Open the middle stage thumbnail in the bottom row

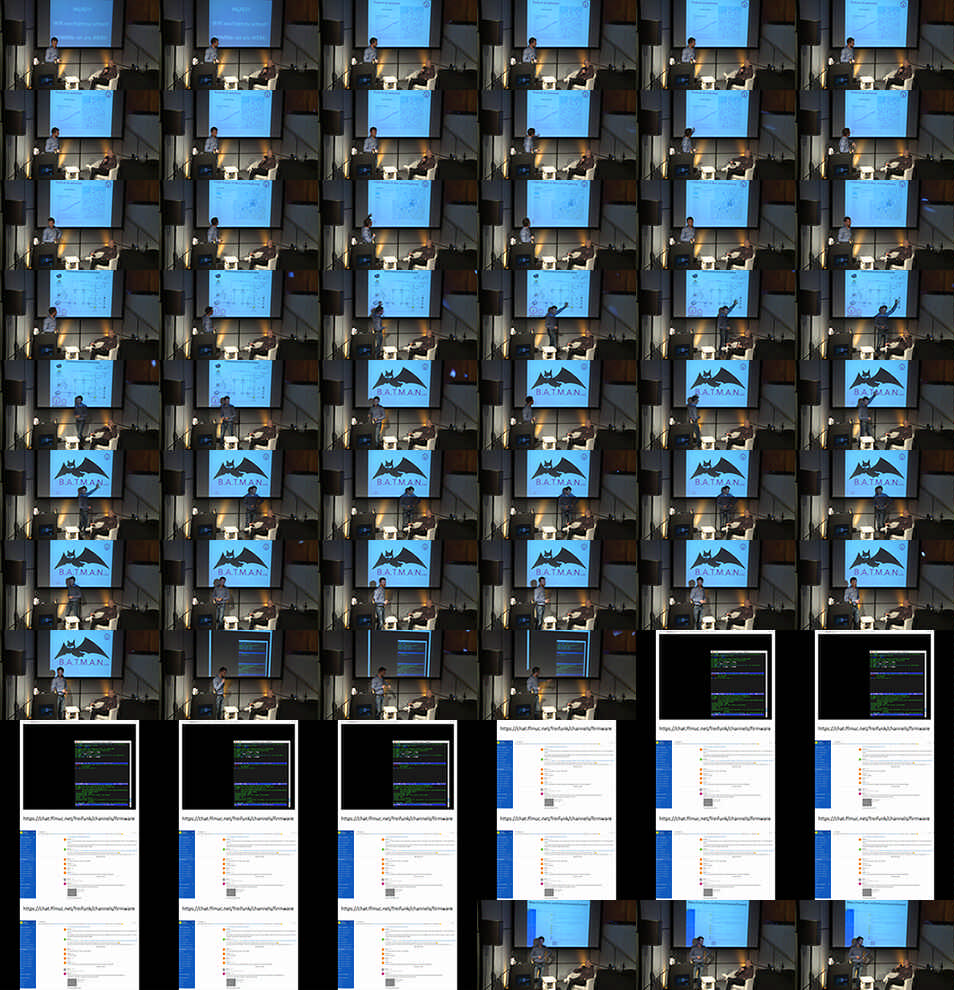point(715,945)
